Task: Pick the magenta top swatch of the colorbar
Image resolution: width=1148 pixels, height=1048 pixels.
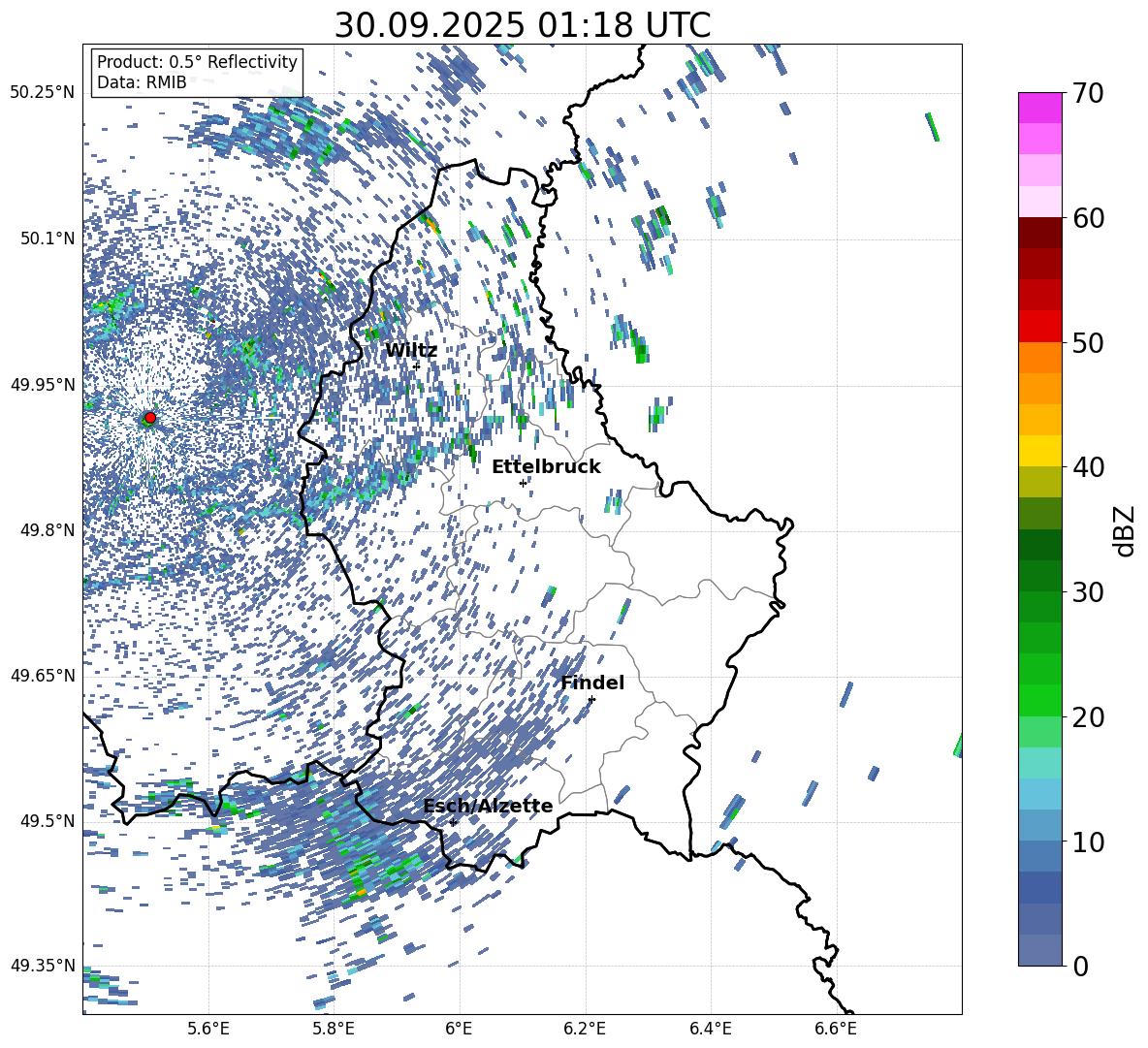Action: point(1040,108)
